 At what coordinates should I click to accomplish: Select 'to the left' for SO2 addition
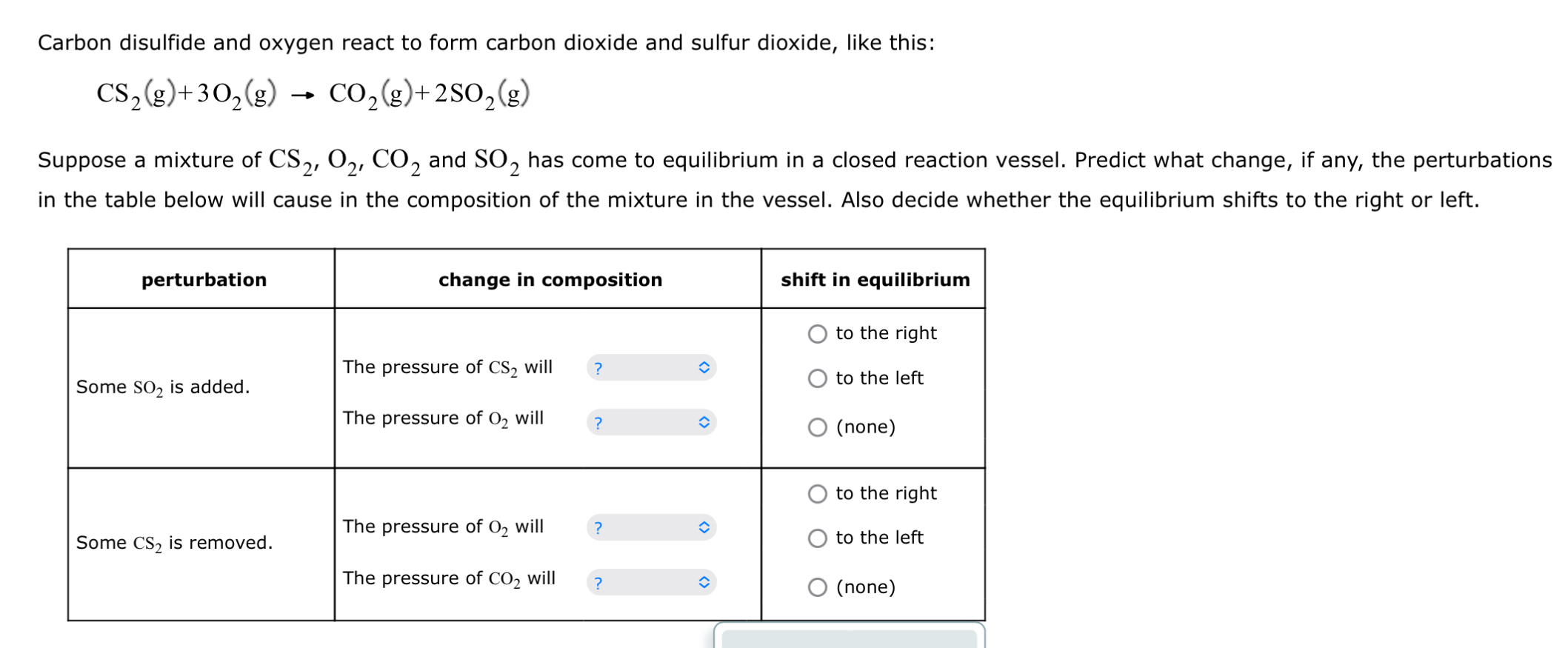click(x=817, y=378)
